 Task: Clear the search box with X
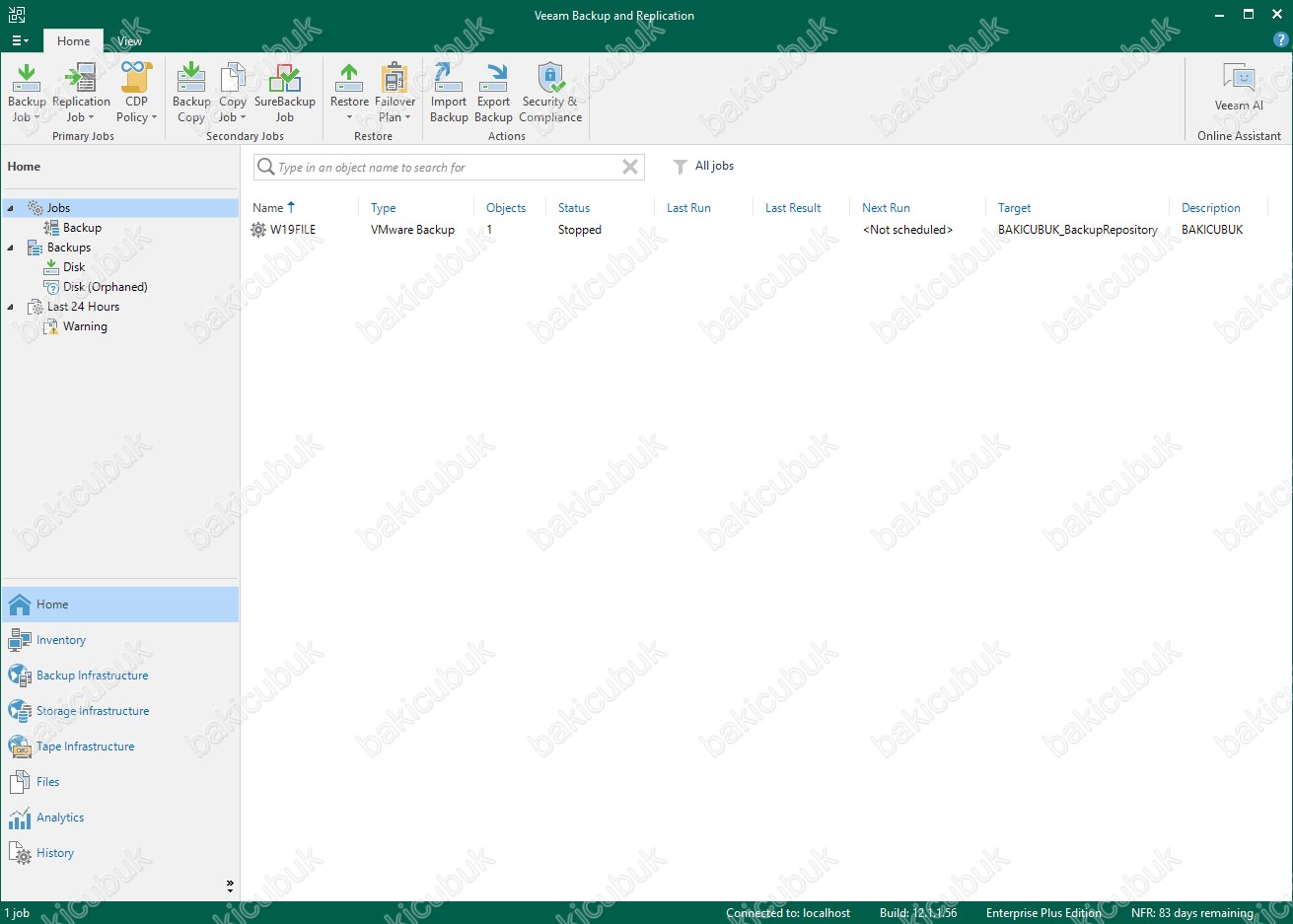(x=630, y=168)
